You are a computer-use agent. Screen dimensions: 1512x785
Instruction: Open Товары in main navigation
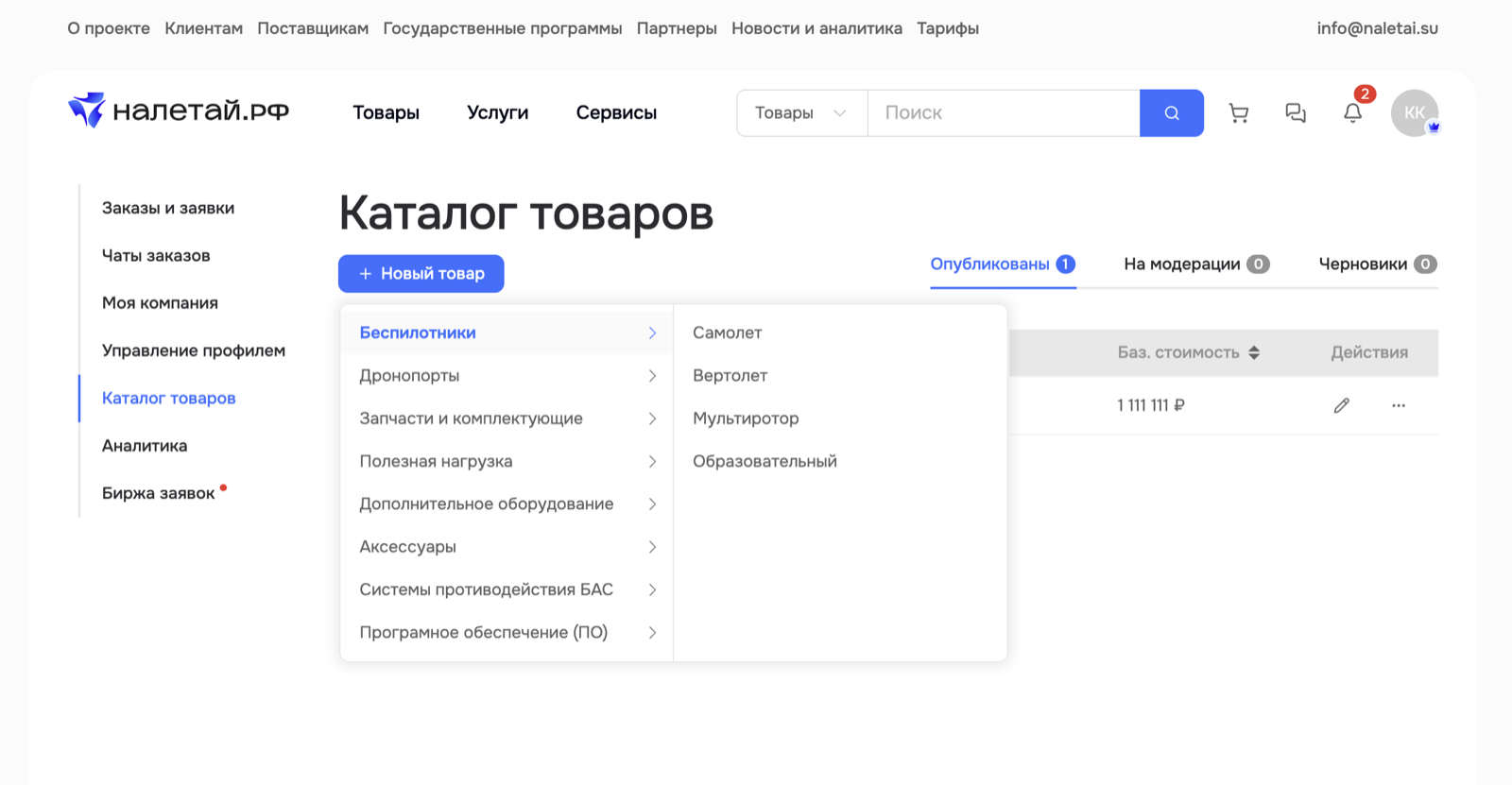pyautogui.click(x=386, y=112)
